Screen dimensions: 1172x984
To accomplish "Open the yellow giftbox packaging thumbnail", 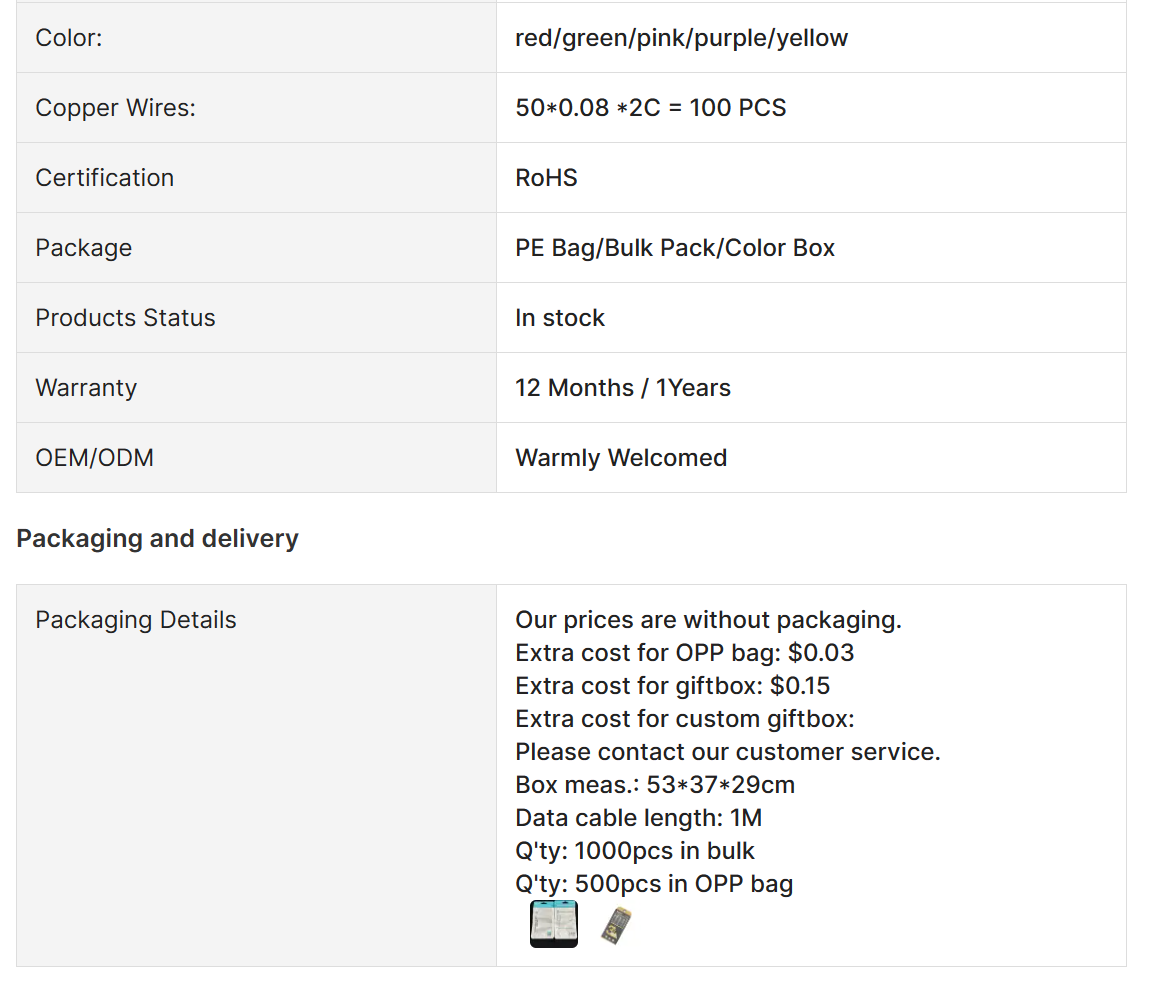I will point(619,925).
